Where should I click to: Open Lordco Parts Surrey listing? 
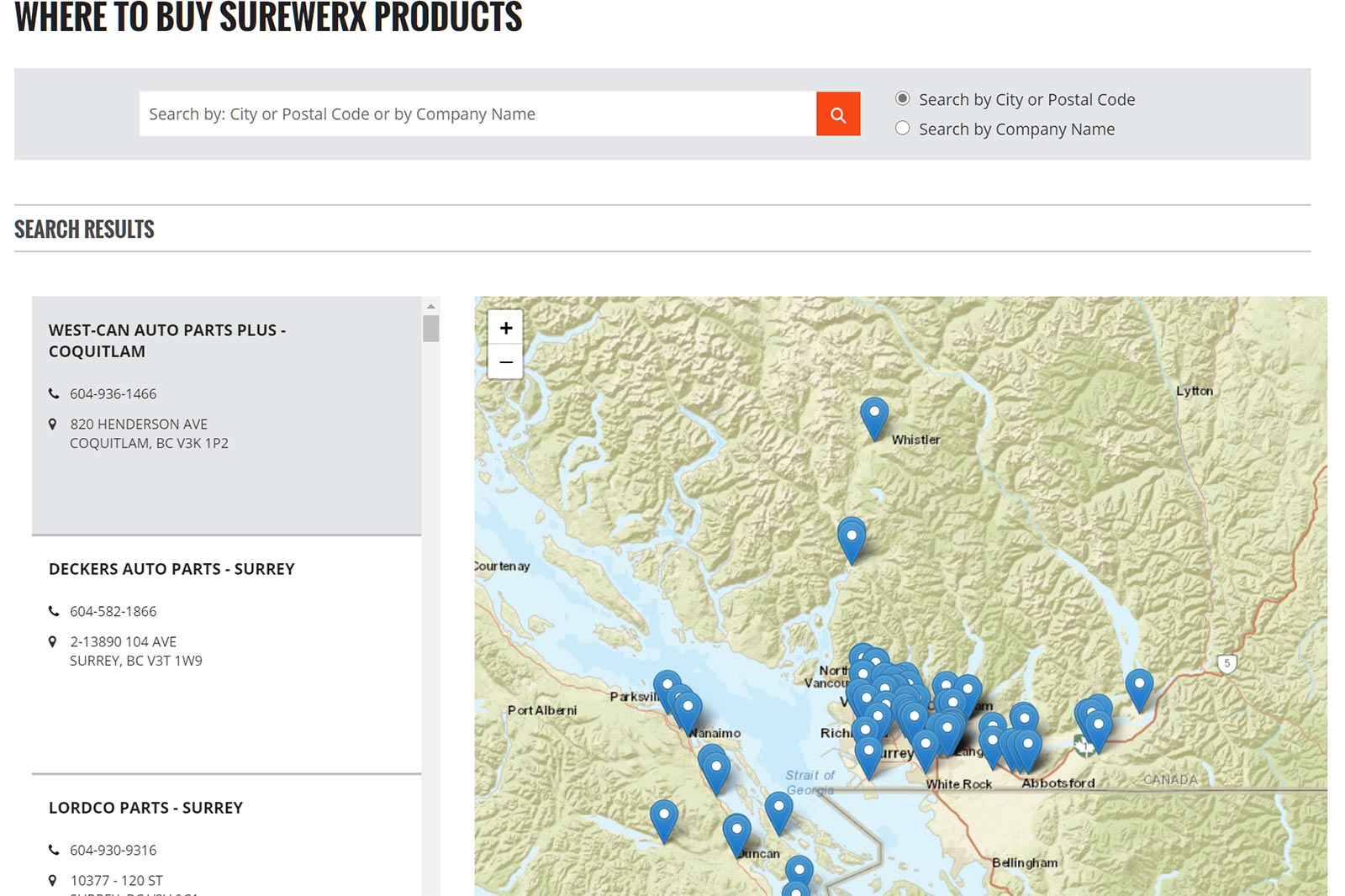click(145, 808)
